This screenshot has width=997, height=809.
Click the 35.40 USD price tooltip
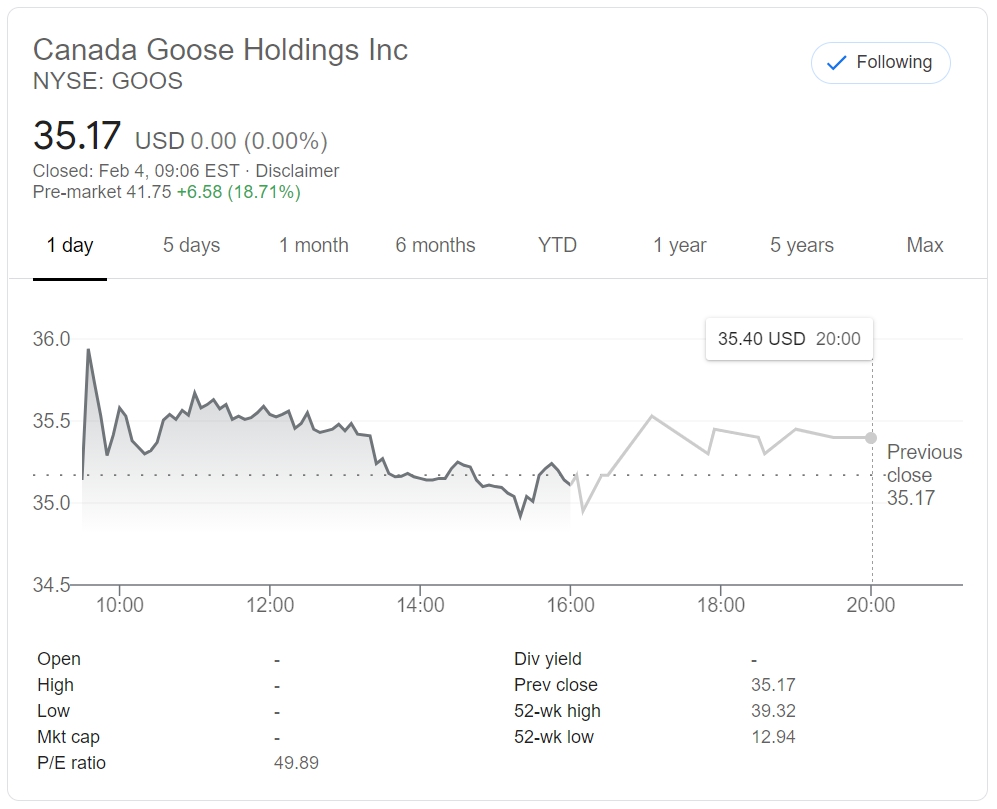(789, 339)
